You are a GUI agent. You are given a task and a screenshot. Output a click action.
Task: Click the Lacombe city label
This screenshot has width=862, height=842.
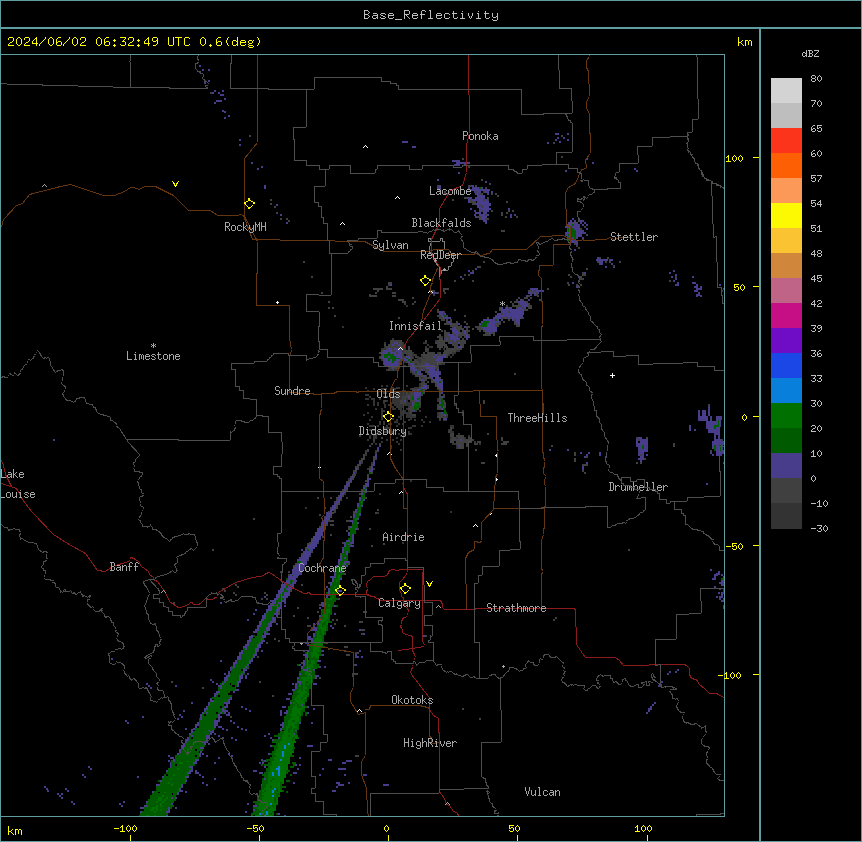point(450,191)
